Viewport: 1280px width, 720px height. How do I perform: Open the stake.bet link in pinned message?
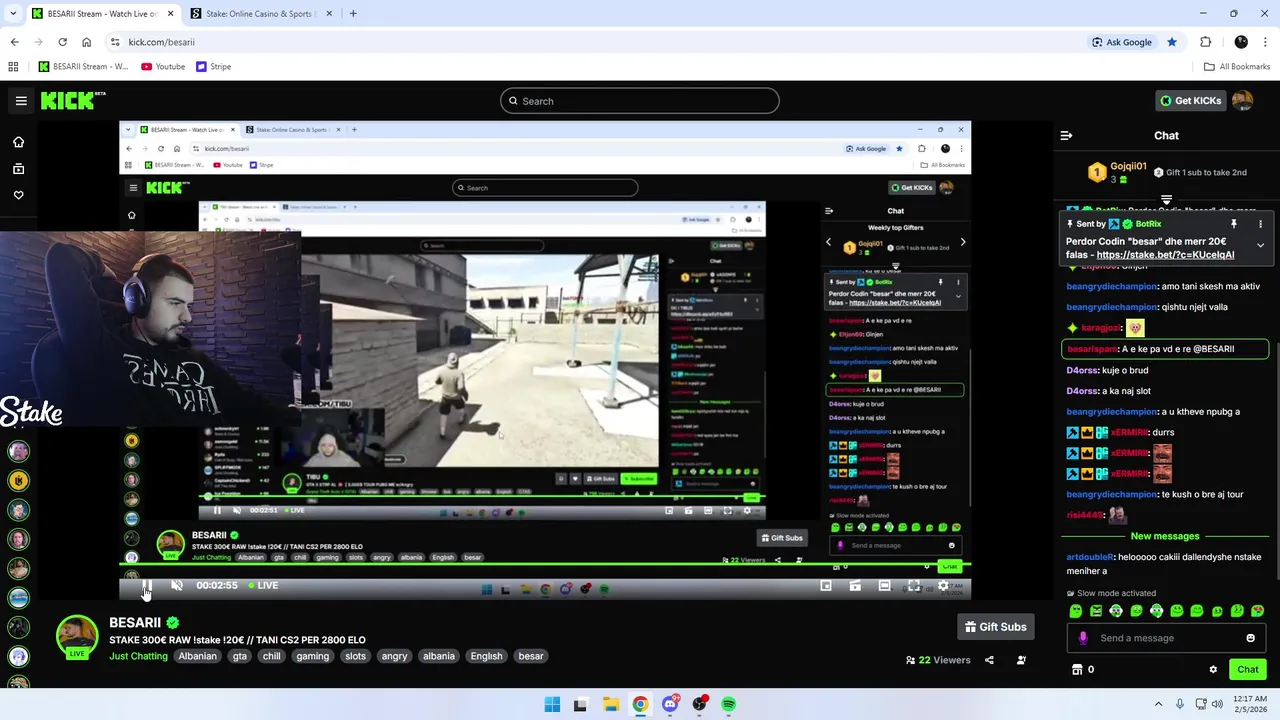coord(1165,255)
